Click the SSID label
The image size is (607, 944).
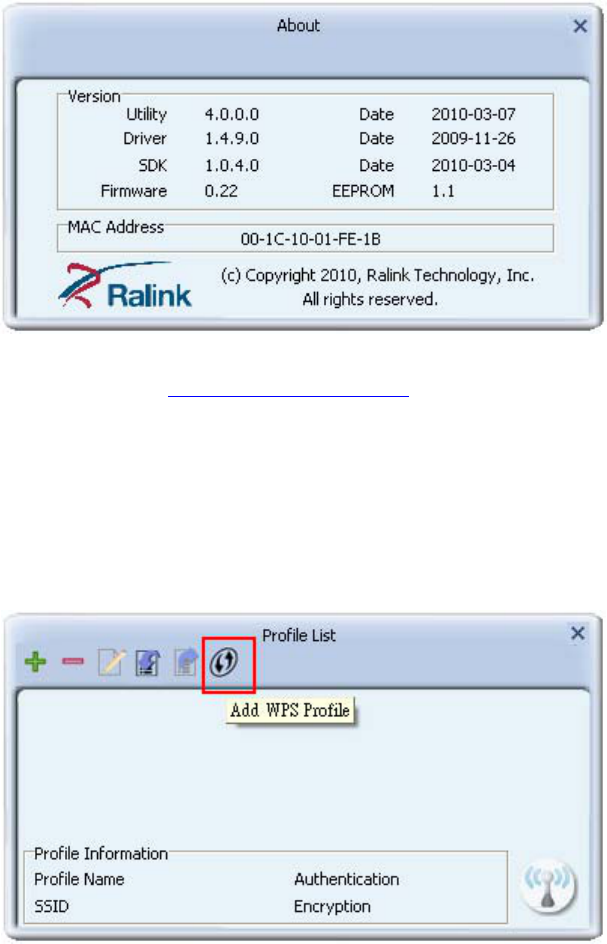pos(51,907)
